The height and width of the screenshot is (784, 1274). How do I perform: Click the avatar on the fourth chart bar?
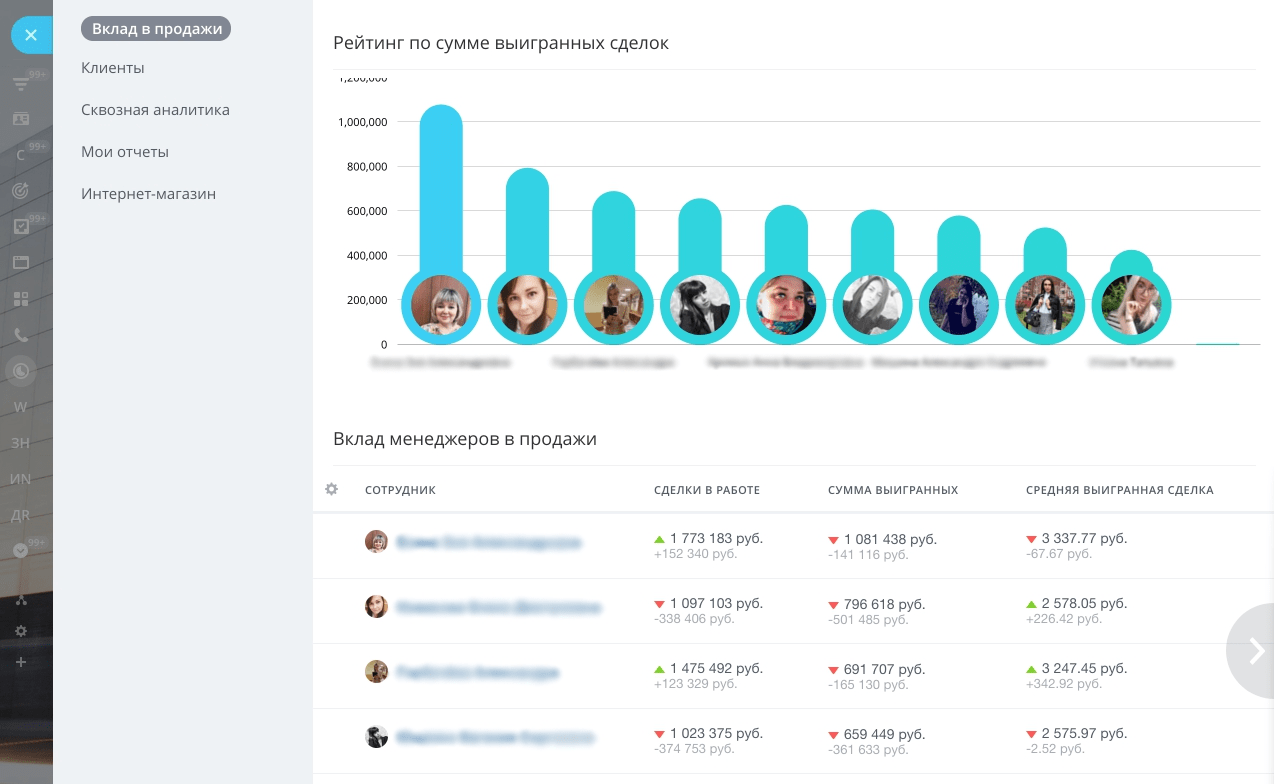700,305
